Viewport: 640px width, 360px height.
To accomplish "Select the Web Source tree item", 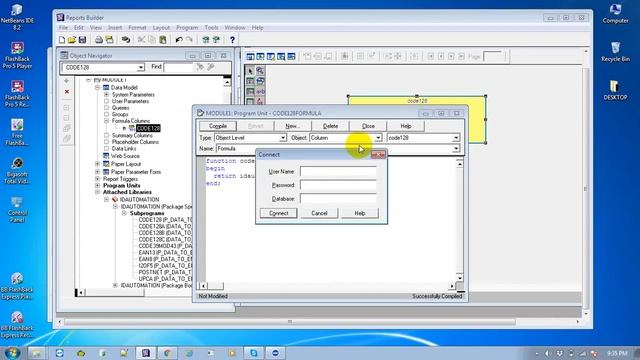I will pos(125,156).
